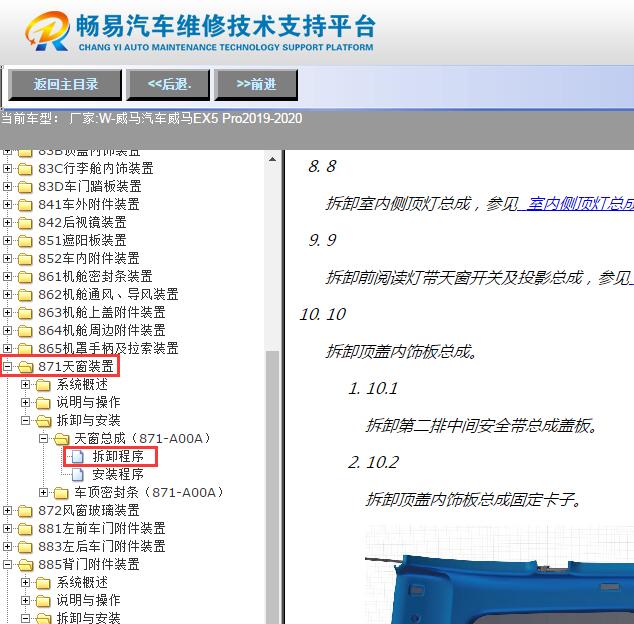Click the text 拆卸顶盖内饰板总成。
Viewport: 634px width, 624px height.
[x=402, y=351]
